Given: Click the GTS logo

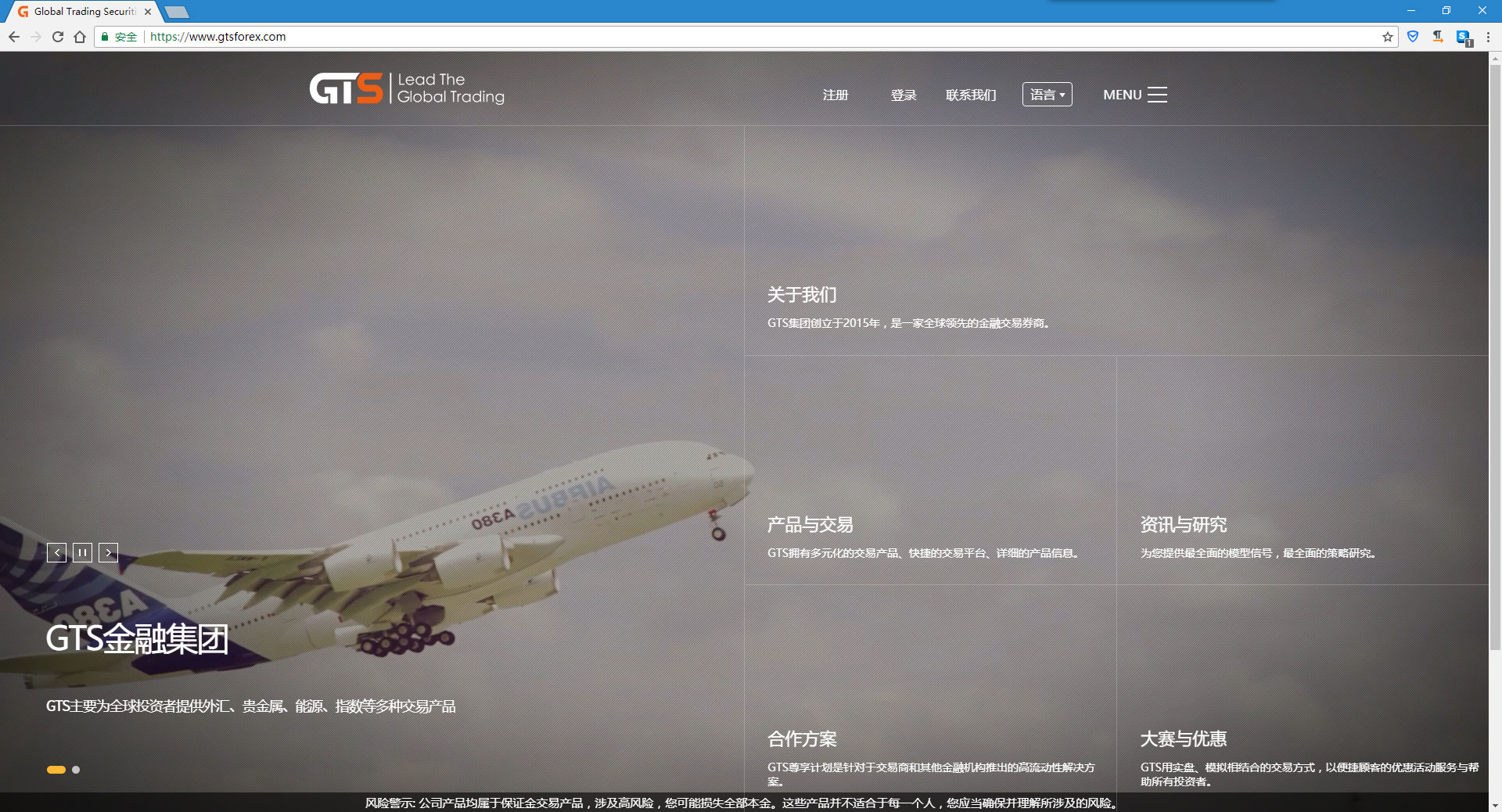Looking at the screenshot, I should [x=346, y=88].
